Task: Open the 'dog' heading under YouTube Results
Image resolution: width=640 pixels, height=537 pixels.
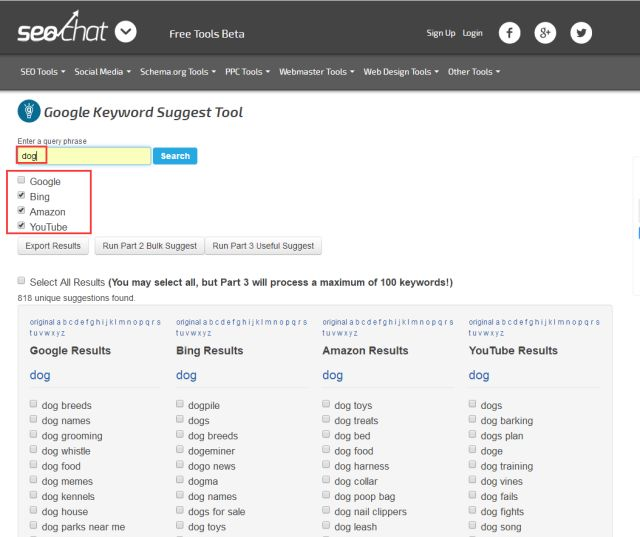Action: tap(479, 375)
